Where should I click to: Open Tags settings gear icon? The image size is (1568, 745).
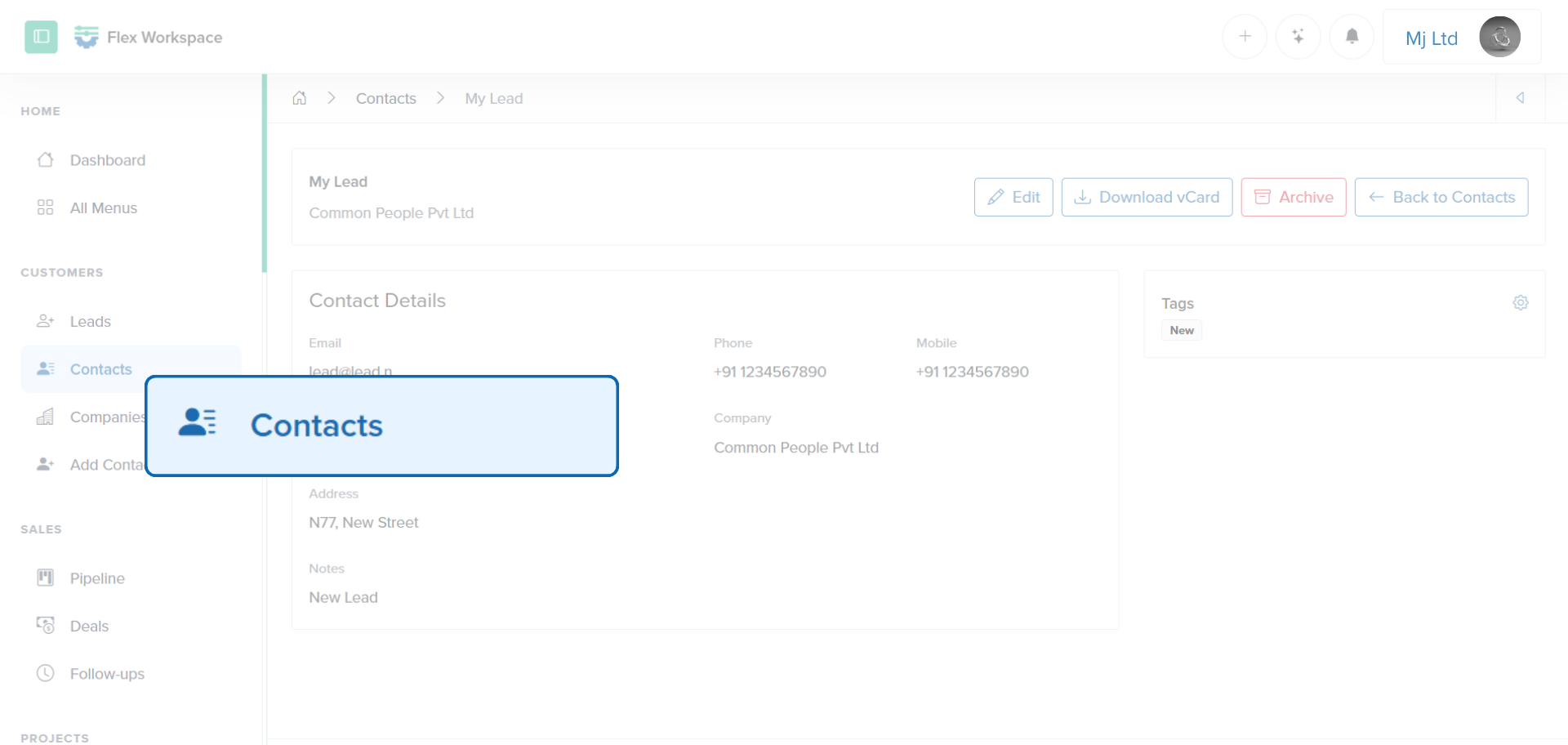click(x=1521, y=302)
